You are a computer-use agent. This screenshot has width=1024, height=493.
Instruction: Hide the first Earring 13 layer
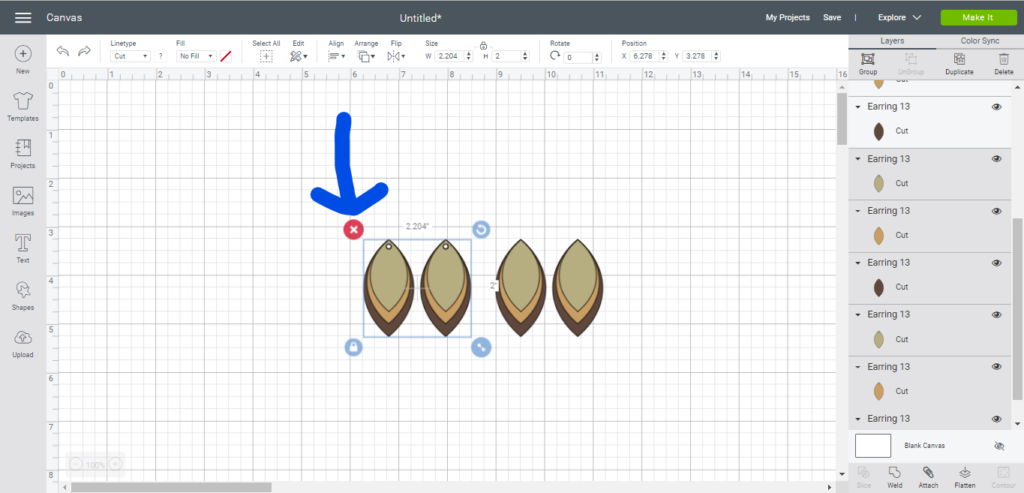pyautogui.click(x=997, y=107)
